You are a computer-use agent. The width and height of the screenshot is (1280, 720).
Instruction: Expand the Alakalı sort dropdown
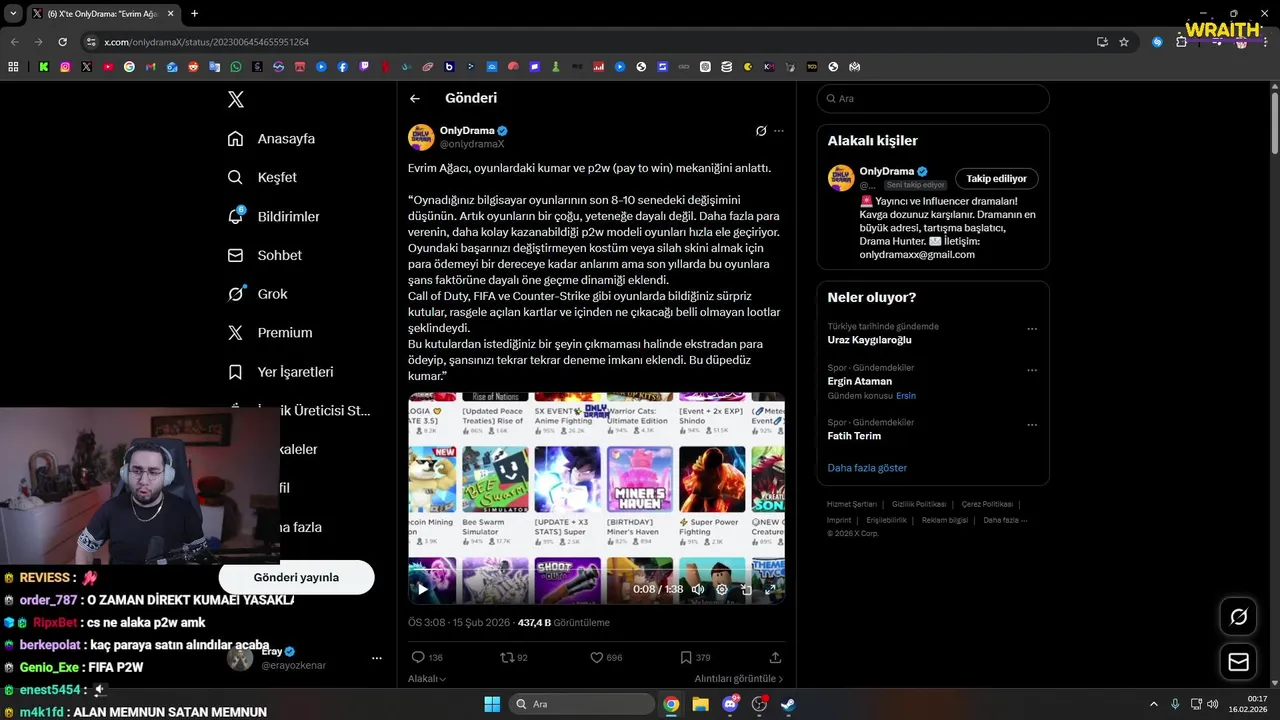click(x=427, y=678)
